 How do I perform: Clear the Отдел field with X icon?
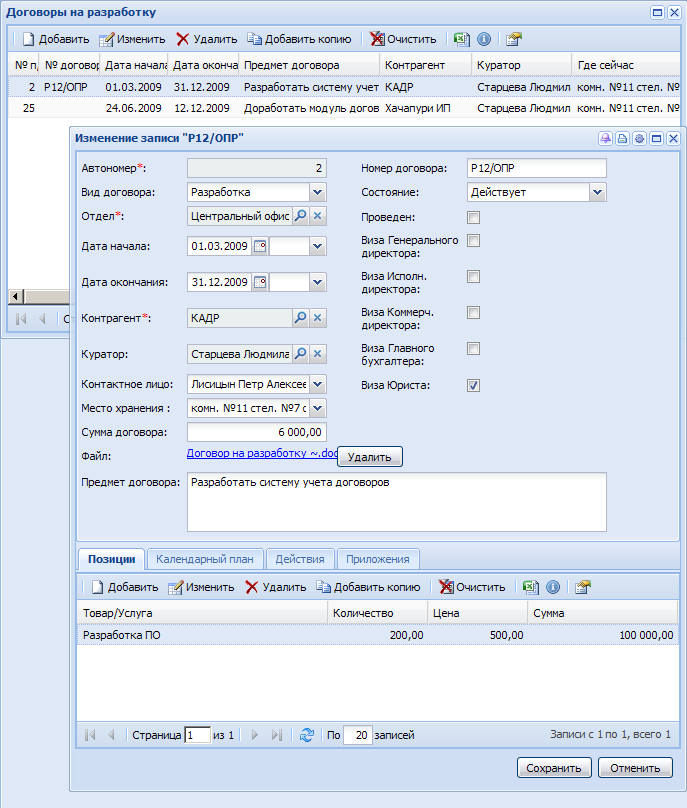click(x=318, y=216)
